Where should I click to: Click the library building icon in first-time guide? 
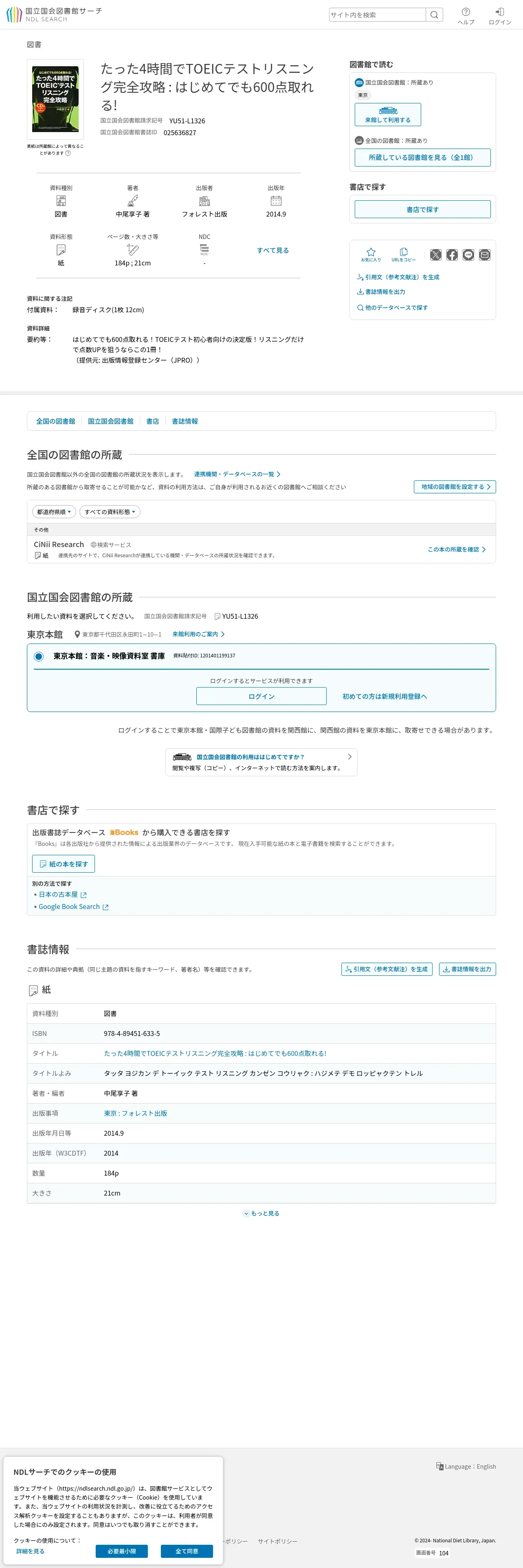pyautogui.click(x=182, y=757)
